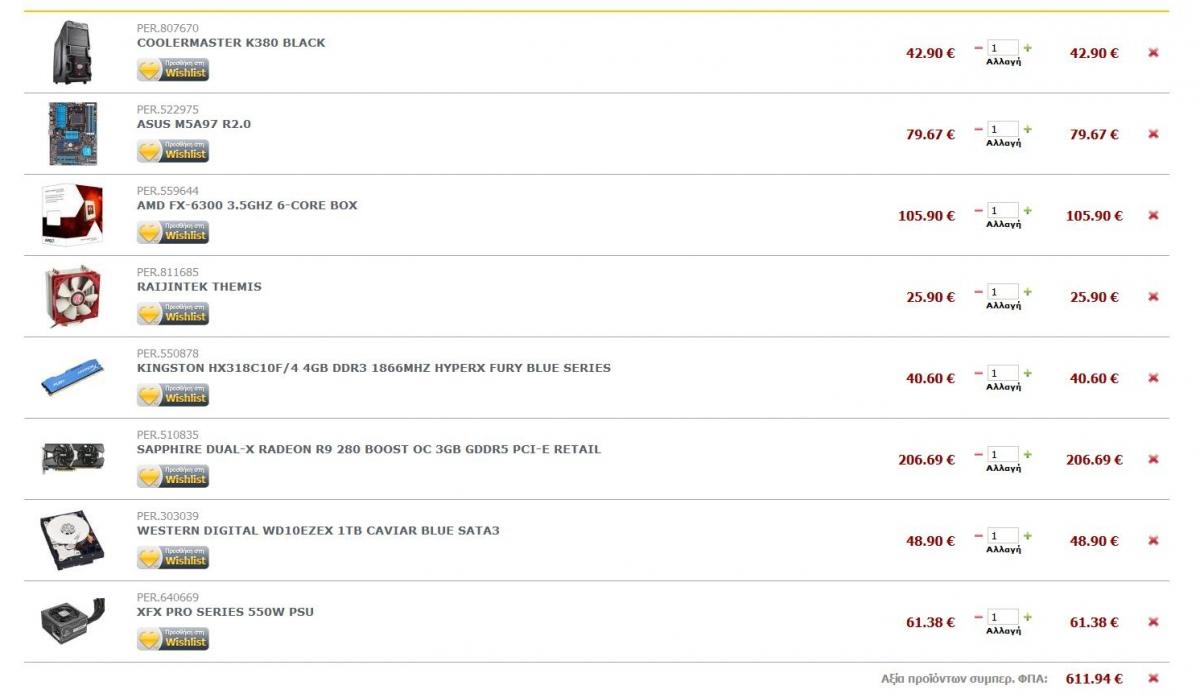Increase AMD FX-6300 quantity with plus

point(1028,211)
